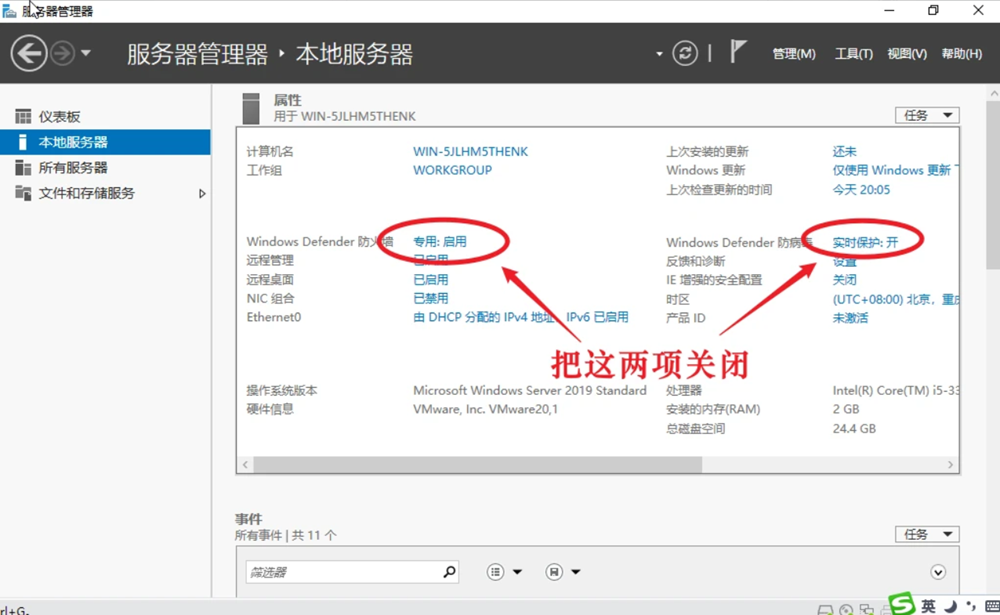The height and width of the screenshot is (615, 1000).
Task: Click the 筛选器 filter input field
Action: pyautogui.click(x=340, y=572)
